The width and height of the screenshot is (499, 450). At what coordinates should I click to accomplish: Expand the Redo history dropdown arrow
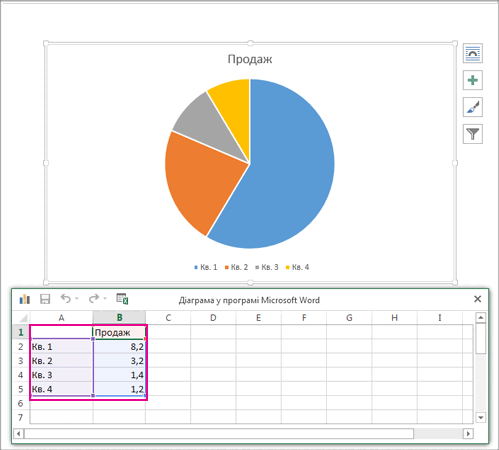point(105,298)
